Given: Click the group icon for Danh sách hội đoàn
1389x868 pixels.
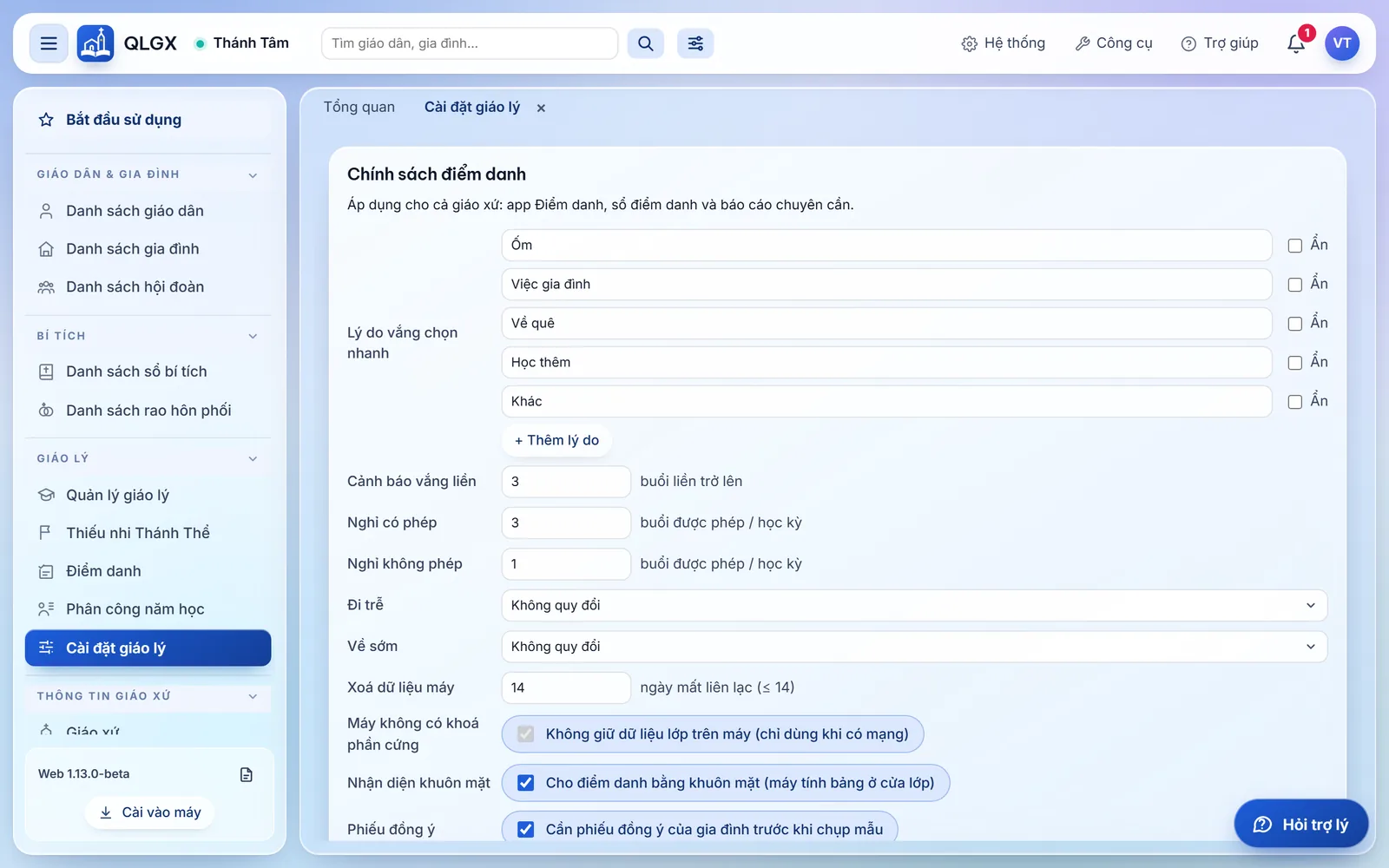Looking at the screenshot, I should point(46,287).
